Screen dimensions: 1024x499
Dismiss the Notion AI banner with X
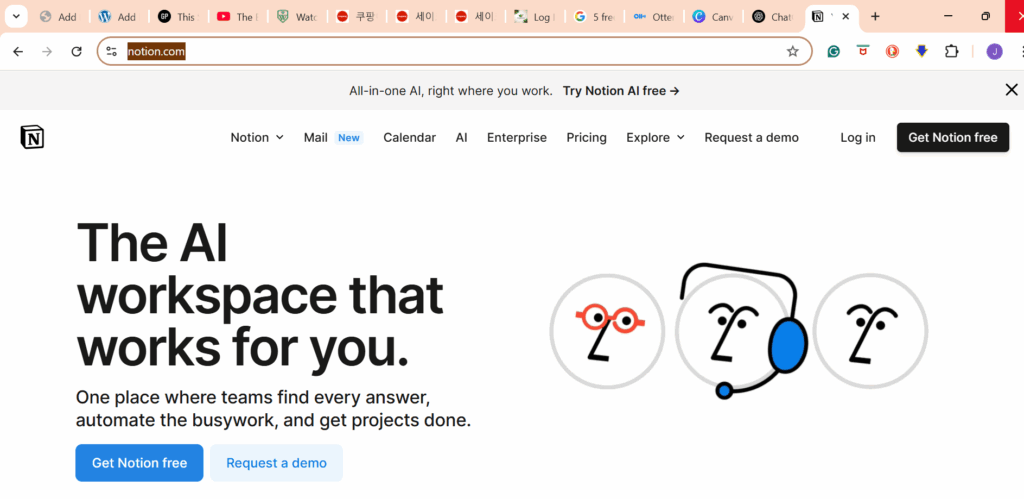(1012, 90)
